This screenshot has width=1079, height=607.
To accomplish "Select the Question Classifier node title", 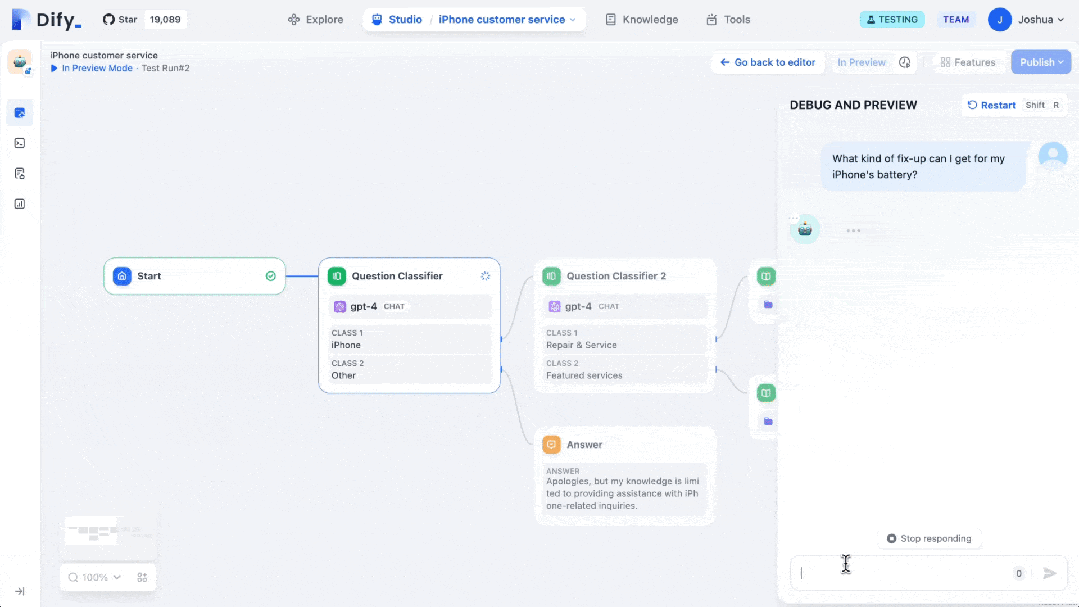I will pos(396,276).
